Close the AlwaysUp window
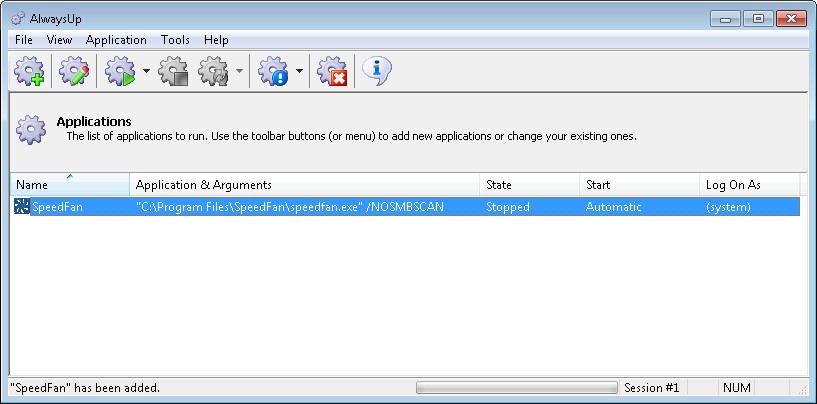This screenshot has width=817, height=404. (791, 19)
